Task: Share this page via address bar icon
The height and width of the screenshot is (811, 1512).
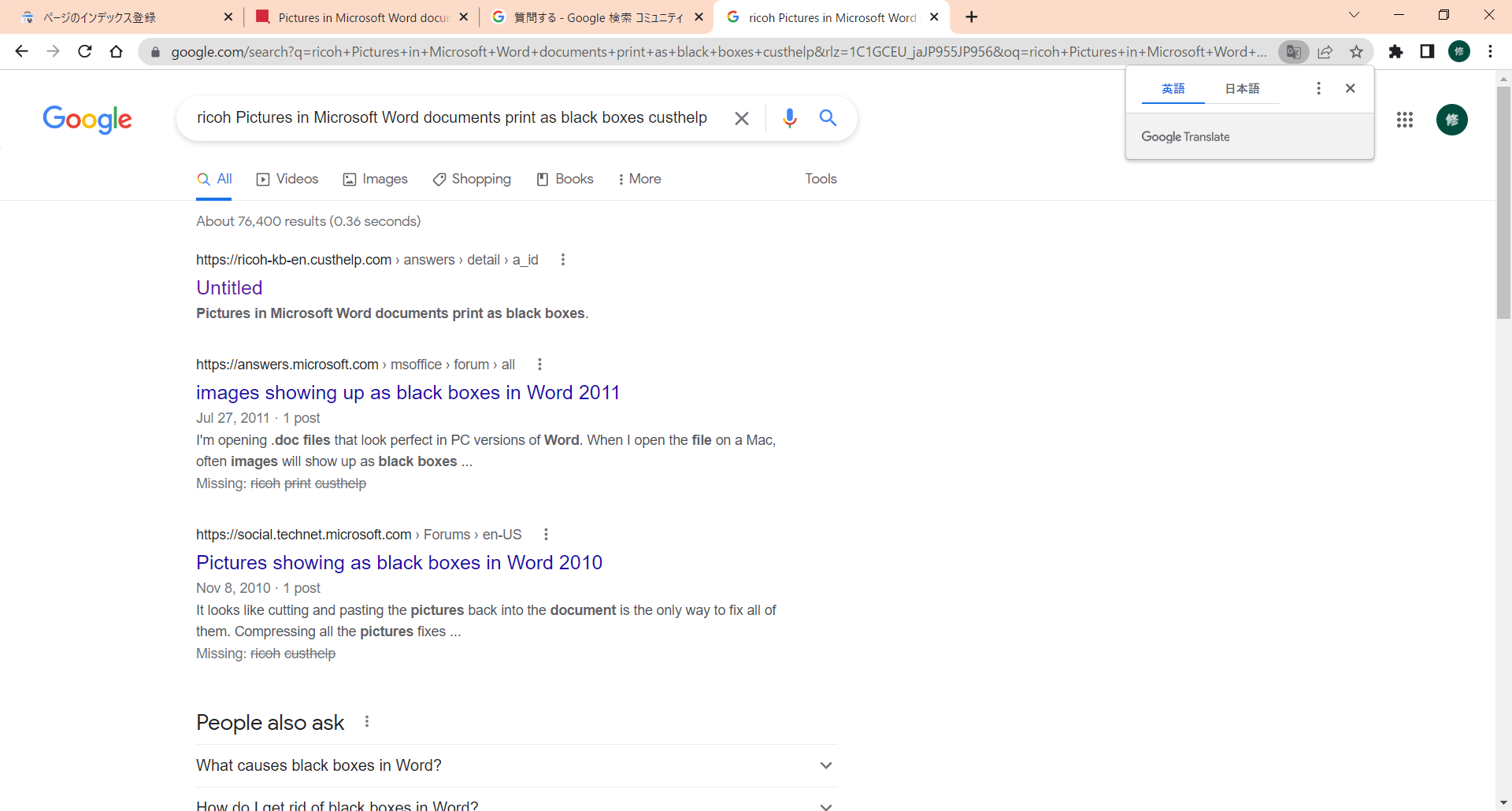Action: [1325, 51]
